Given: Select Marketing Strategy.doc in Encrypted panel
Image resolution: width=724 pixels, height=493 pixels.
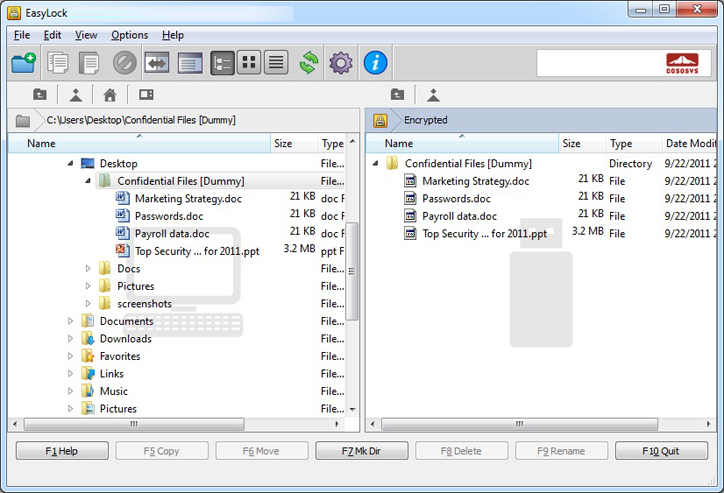Looking at the screenshot, I should [476, 181].
